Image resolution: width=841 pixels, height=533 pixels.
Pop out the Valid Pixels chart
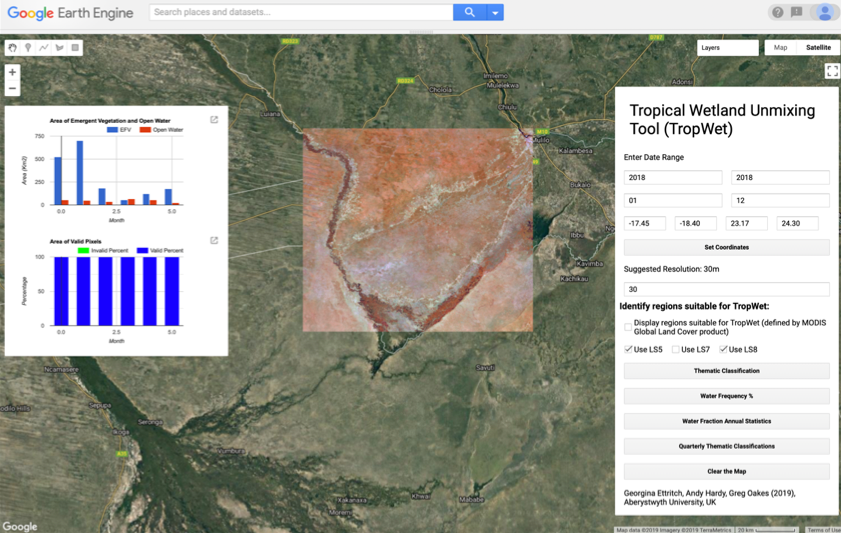coord(214,240)
